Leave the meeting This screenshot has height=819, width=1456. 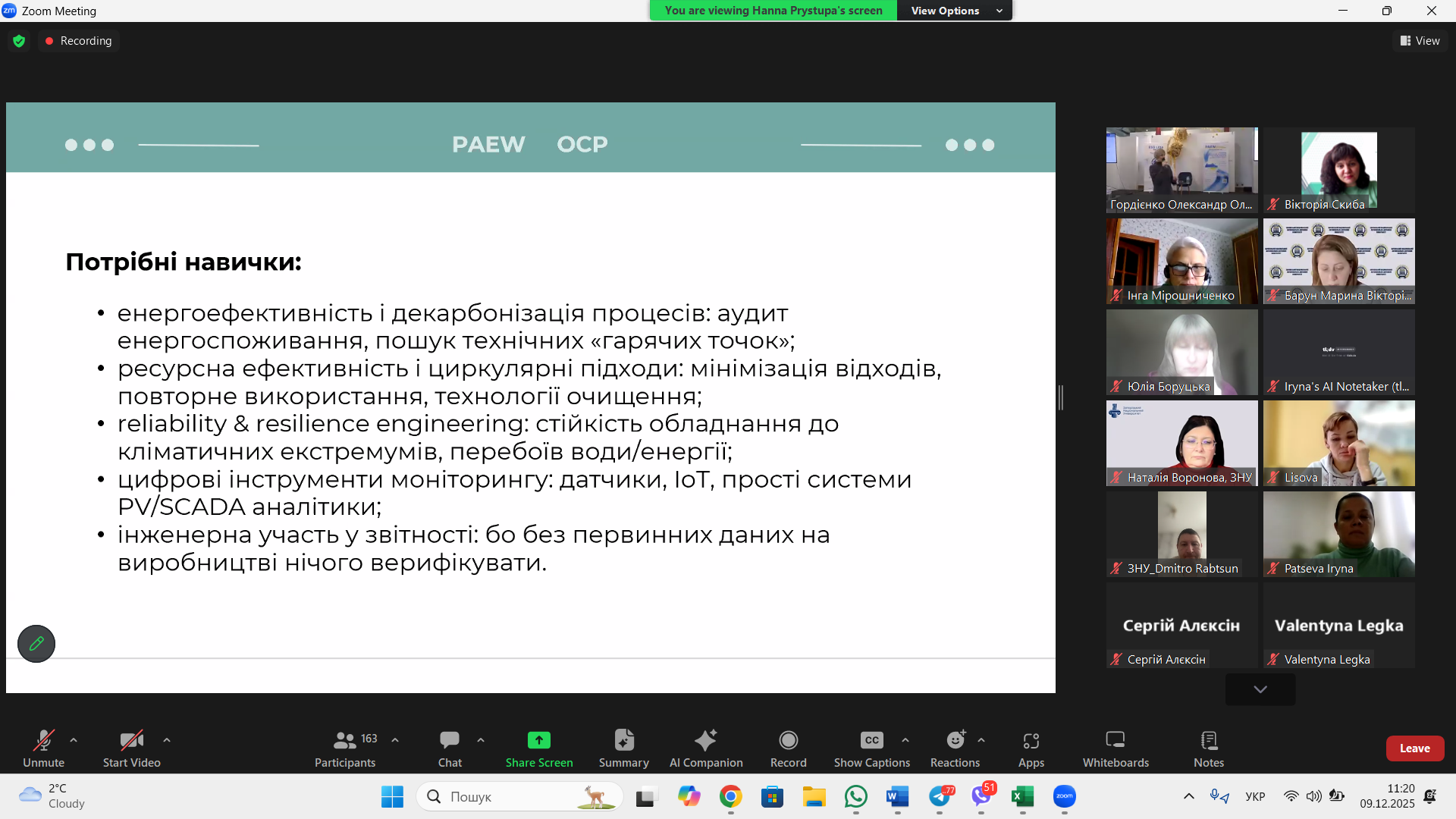(1414, 747)
